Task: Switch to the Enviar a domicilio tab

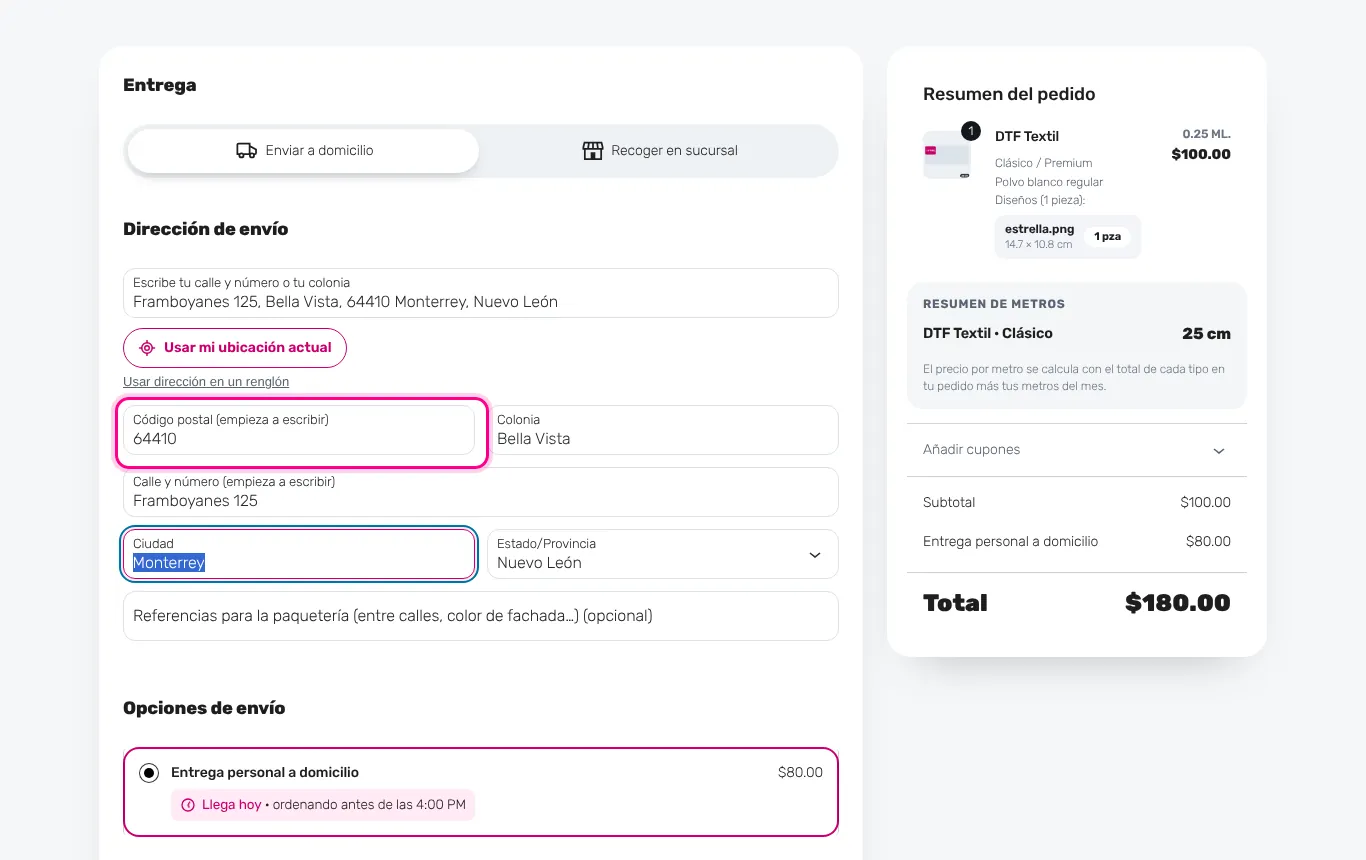Action: click(303, 151)
